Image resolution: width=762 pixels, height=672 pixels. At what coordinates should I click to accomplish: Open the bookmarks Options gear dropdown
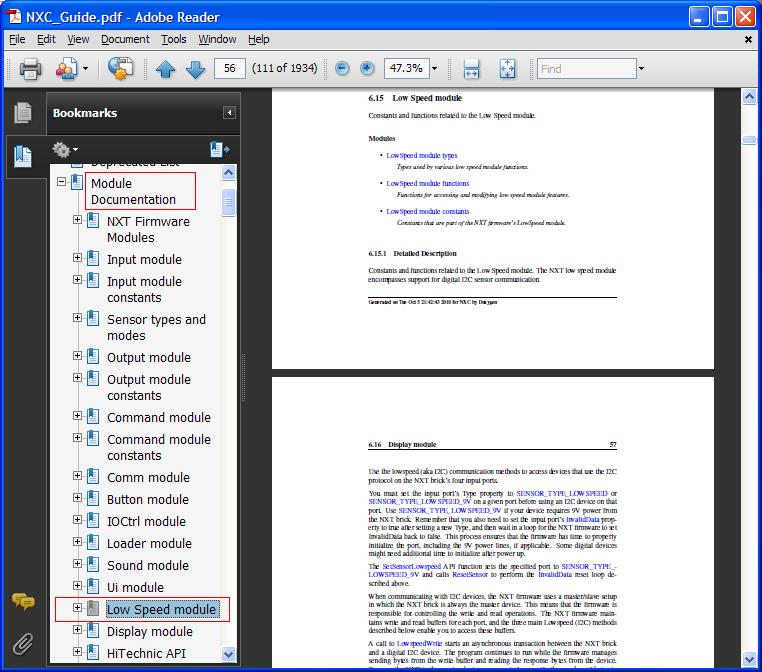pyautogui.click(x=64, y=150)
